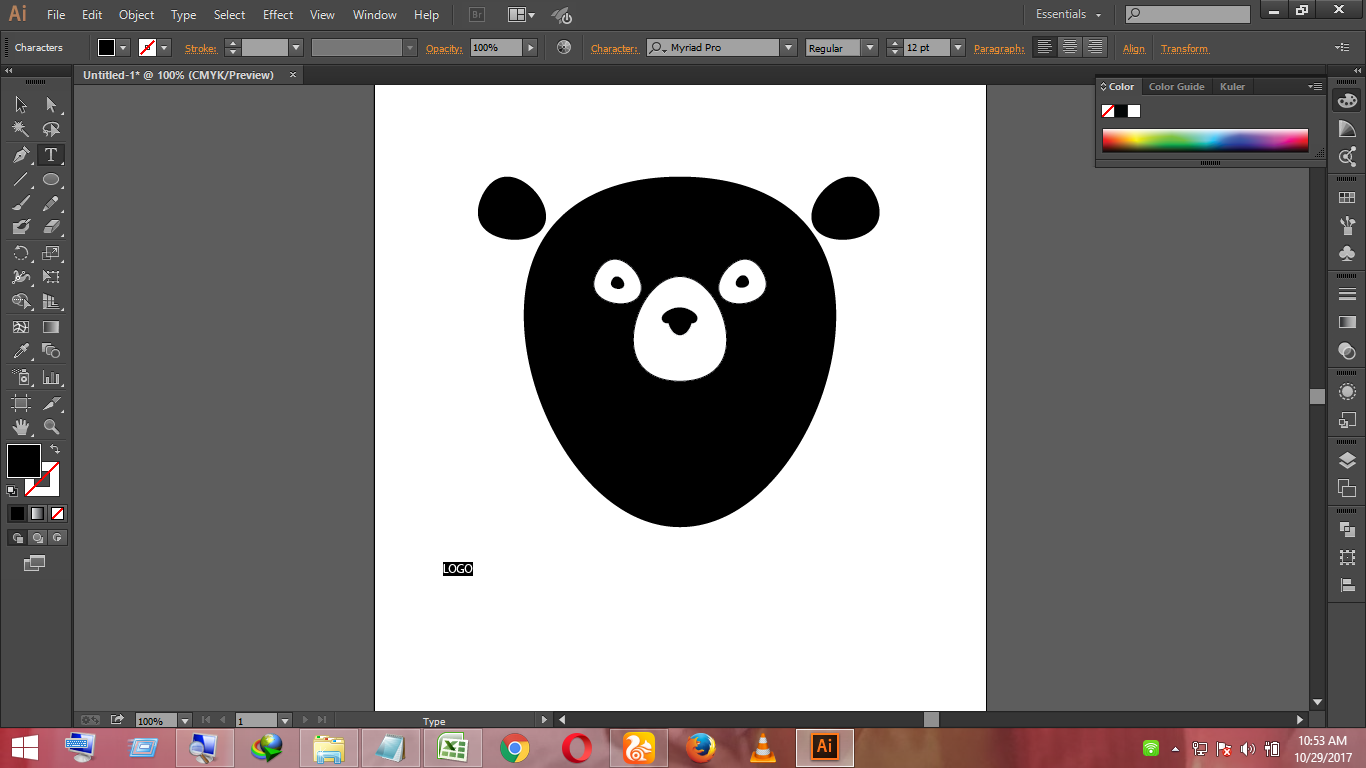Screen dimensions: 1366x768
Task: Select the Artboard tool
Action: (21, 403)
